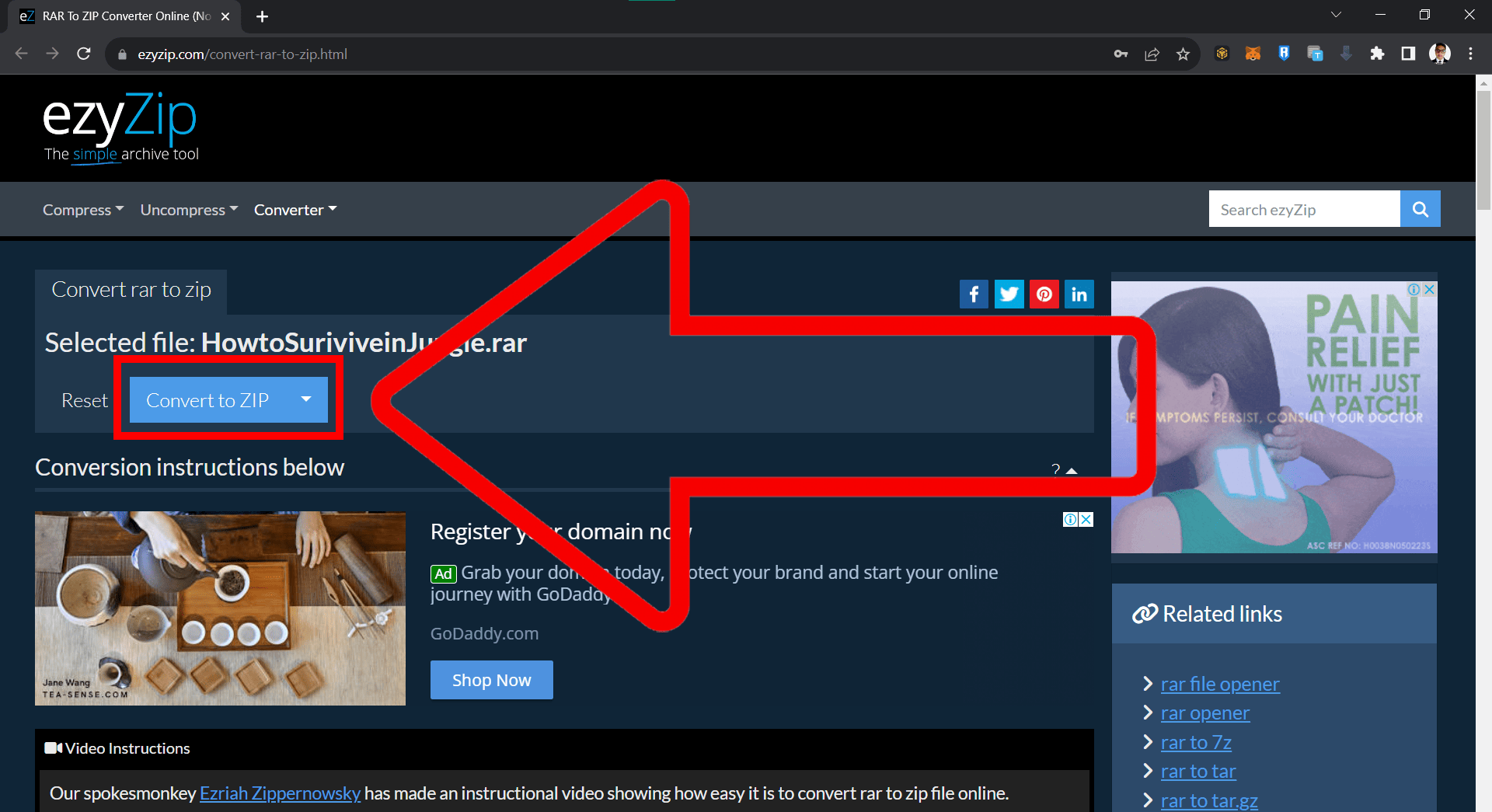Open Convert to ZIP dropdown arrow

pyautogui.click(x=306, y=399)
